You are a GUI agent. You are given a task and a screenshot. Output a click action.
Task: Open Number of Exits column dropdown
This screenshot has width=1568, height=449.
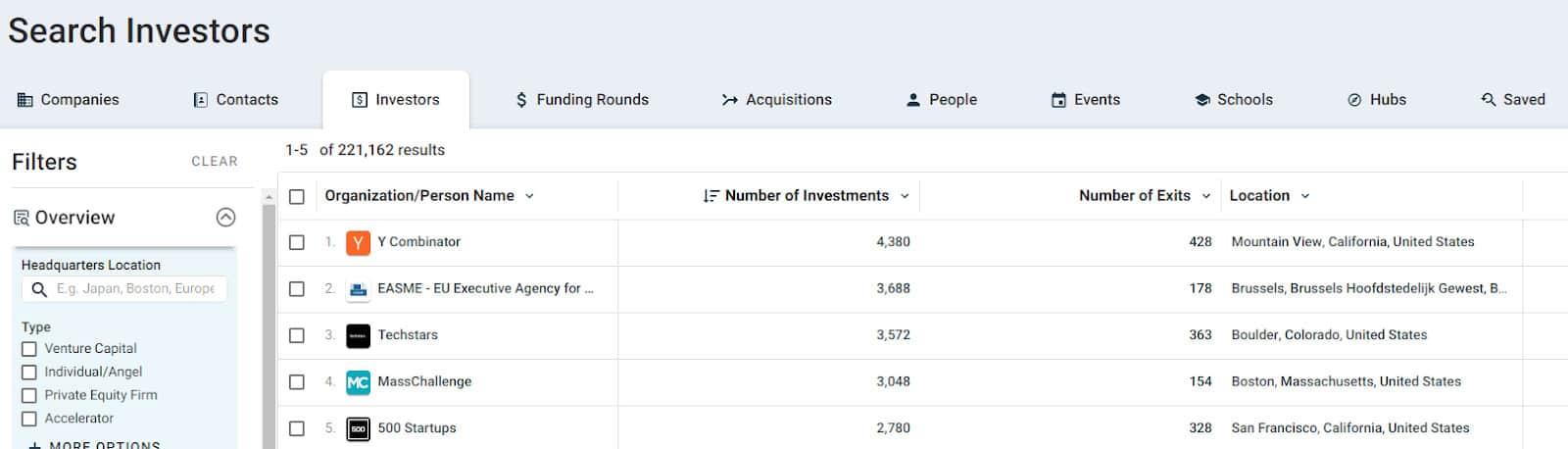[1206, 196]
